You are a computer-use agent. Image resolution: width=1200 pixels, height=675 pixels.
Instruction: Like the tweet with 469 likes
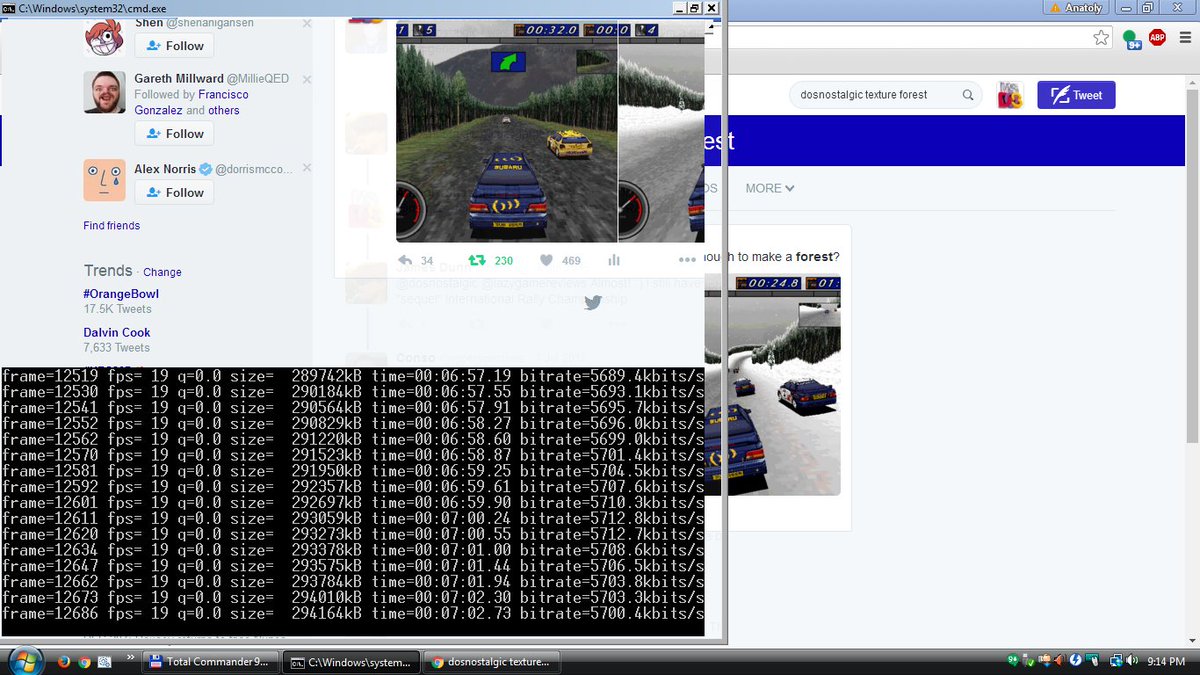(x=547, y=260)
